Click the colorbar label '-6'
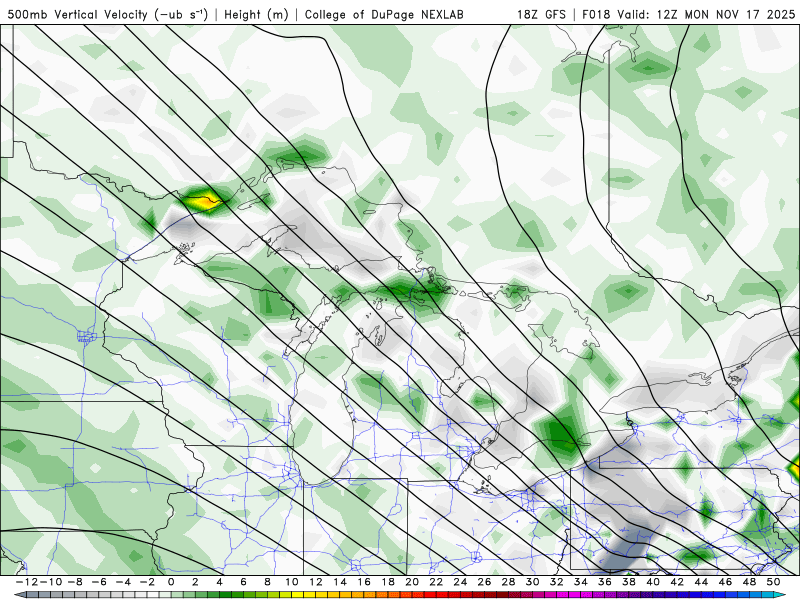The height and width of the screenshot is (600, 800). point(98,582)
